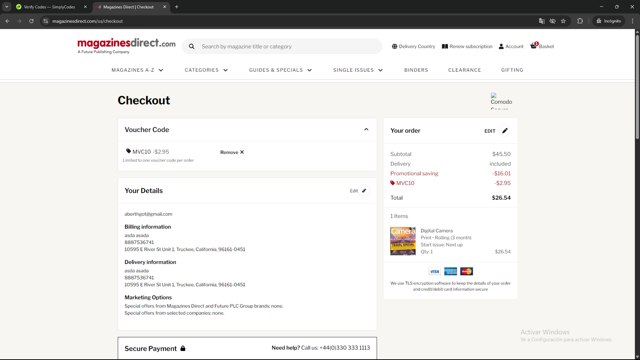
Task: Click the site info icon by the URL
Action: click(x=45, y=21)
